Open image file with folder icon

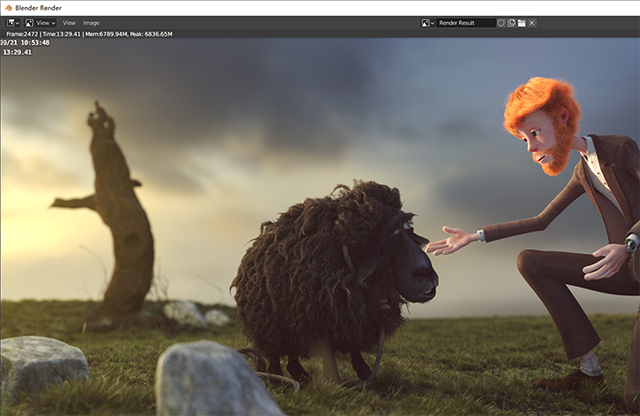tap(522, 23)
